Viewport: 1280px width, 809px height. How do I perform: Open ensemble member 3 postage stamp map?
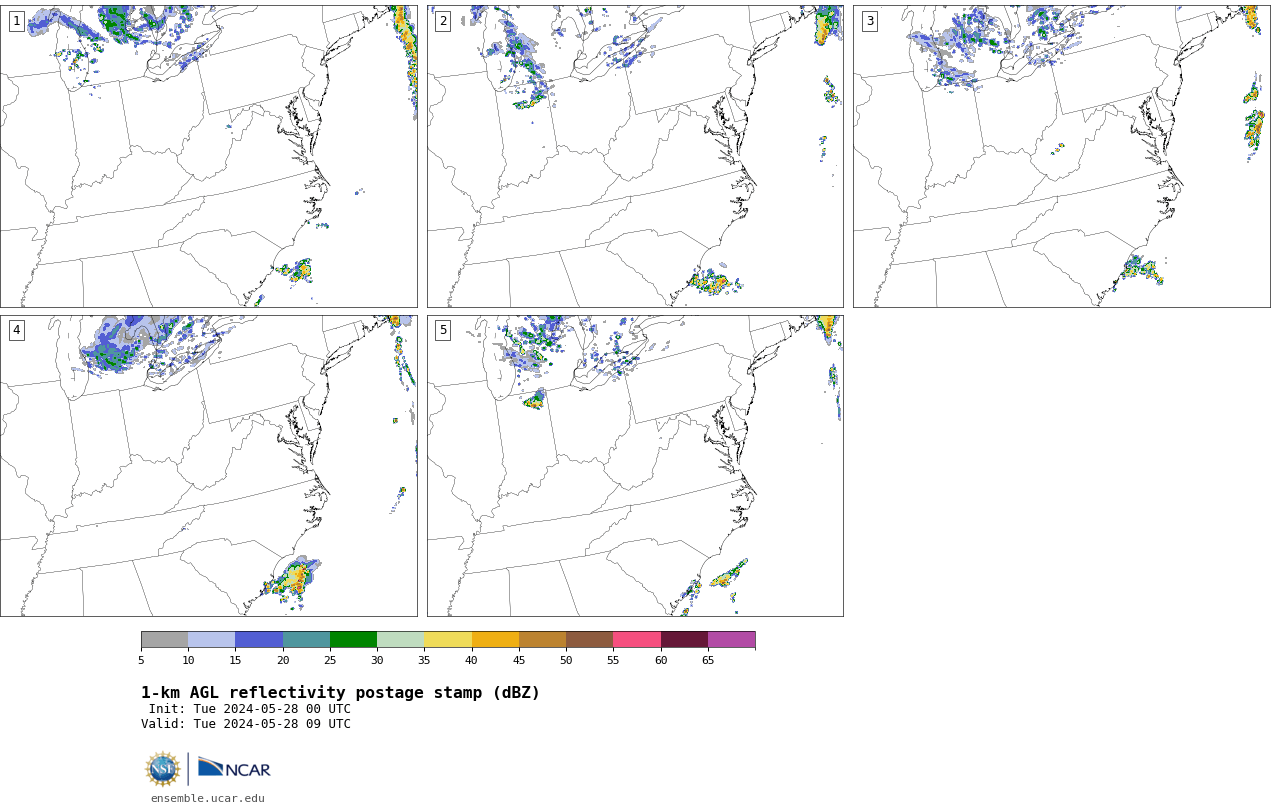pos(1061,156)
